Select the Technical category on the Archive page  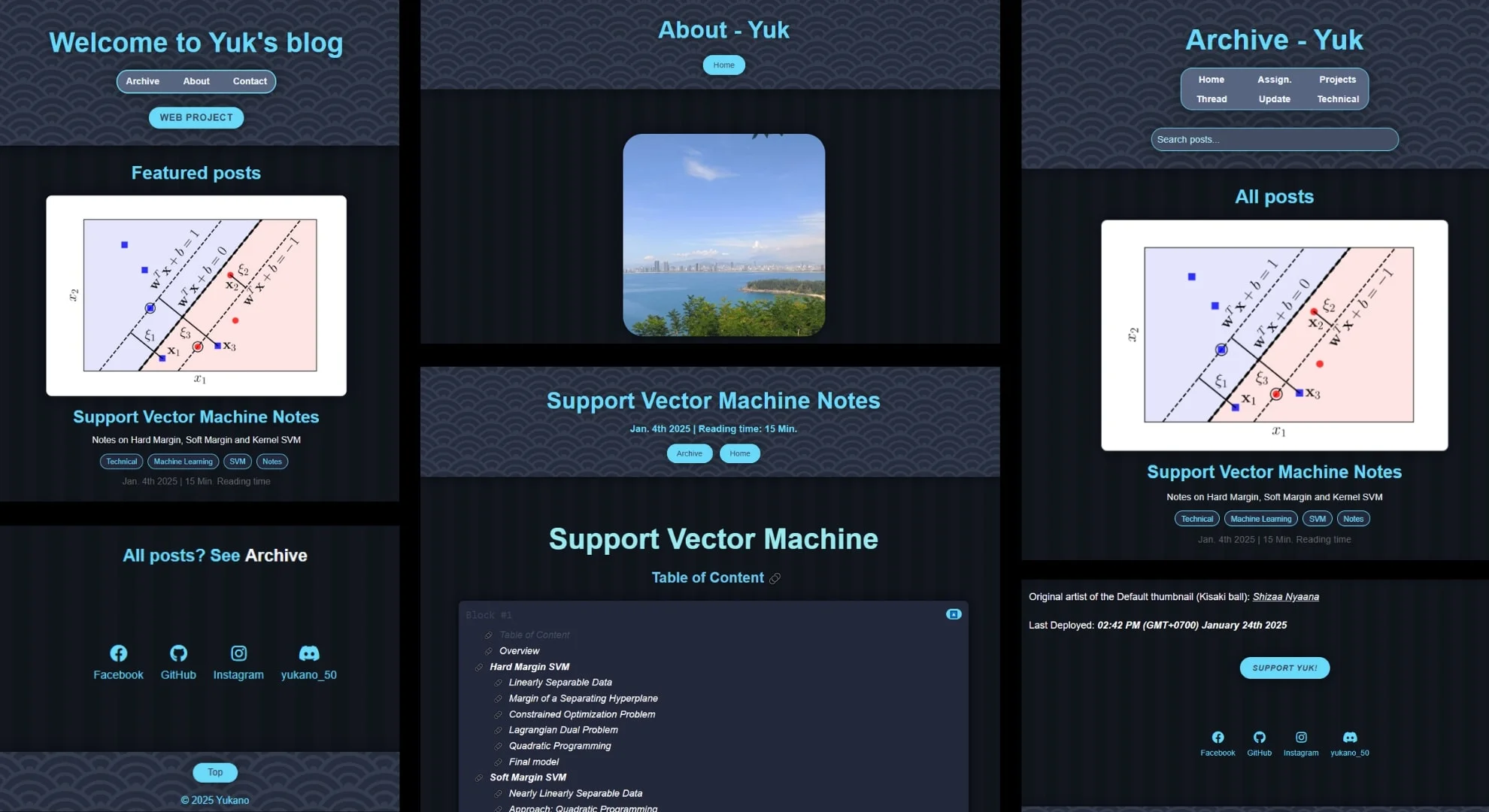pos(1338,98)
